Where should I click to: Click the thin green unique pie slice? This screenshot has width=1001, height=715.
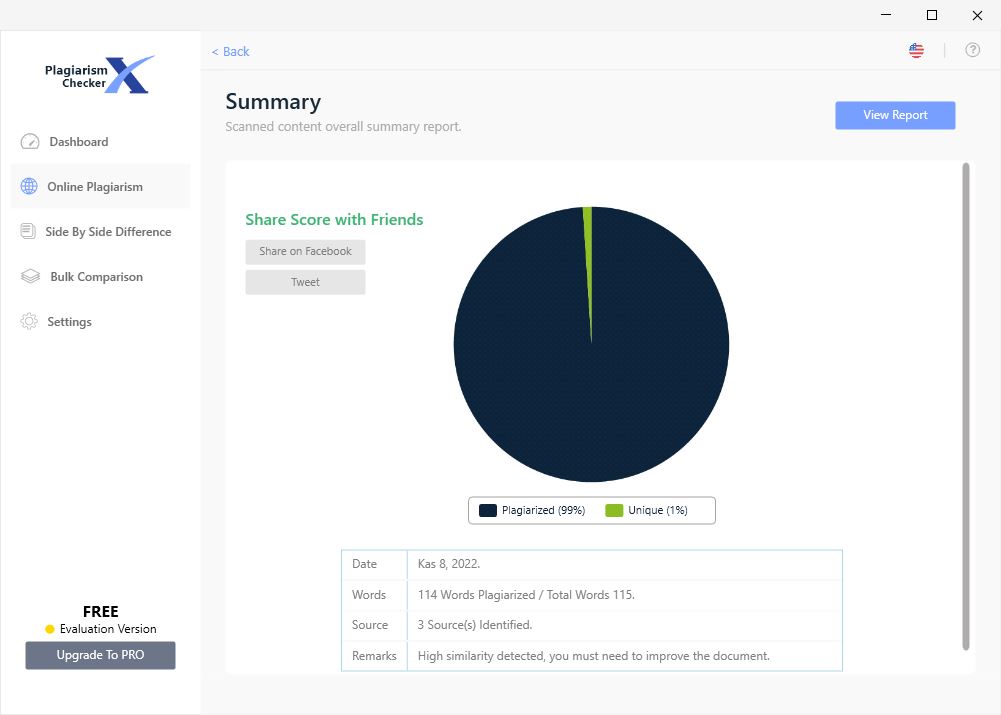589,255
